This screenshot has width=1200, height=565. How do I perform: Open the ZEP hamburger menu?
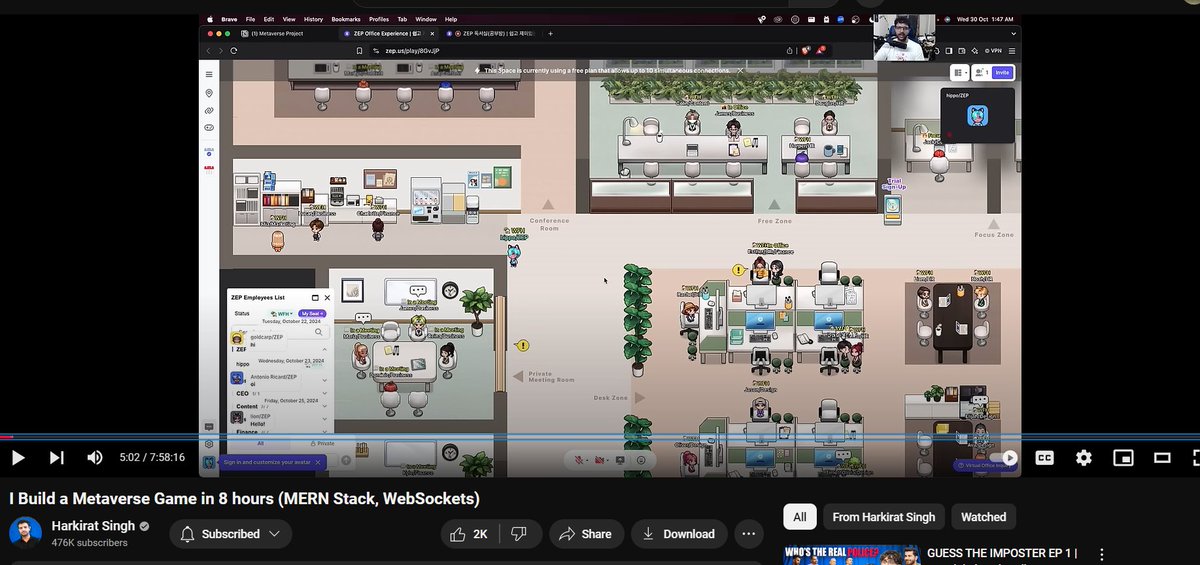click(209, 74)
